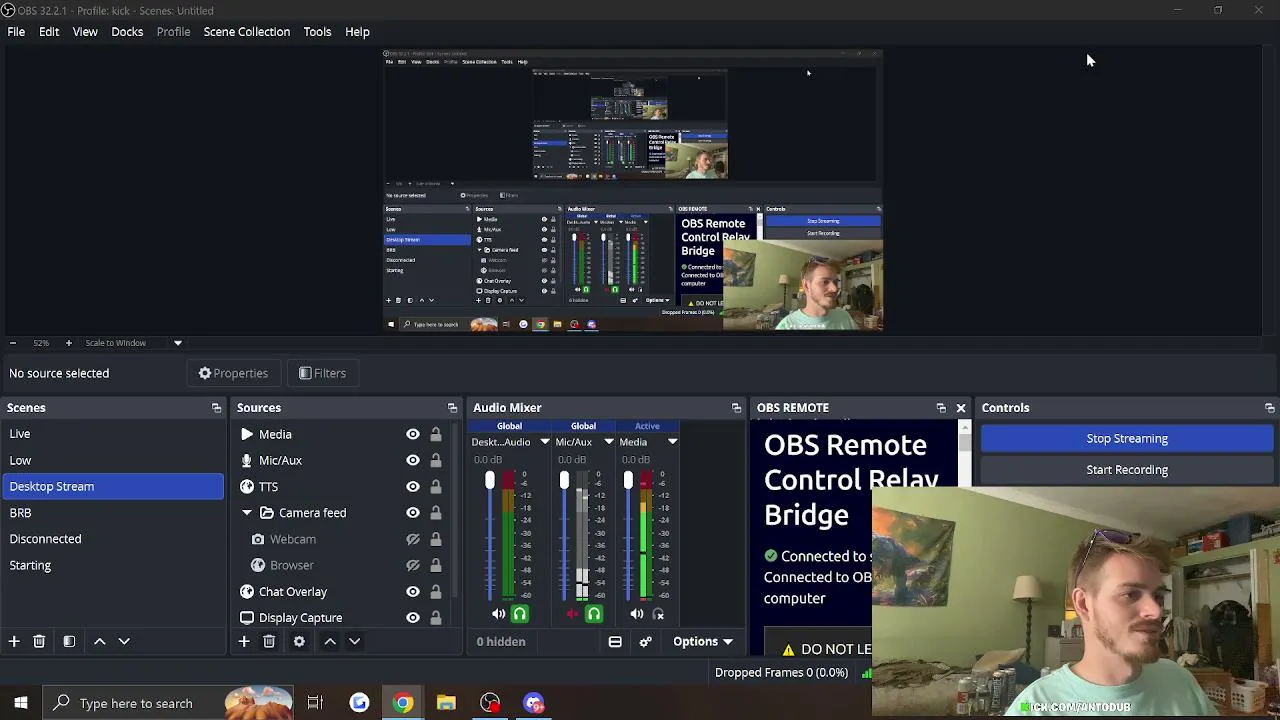This screenshot has width=1280, height=720.
Task: Move selected scene down in Scenes list
Action: pos(124,641)
